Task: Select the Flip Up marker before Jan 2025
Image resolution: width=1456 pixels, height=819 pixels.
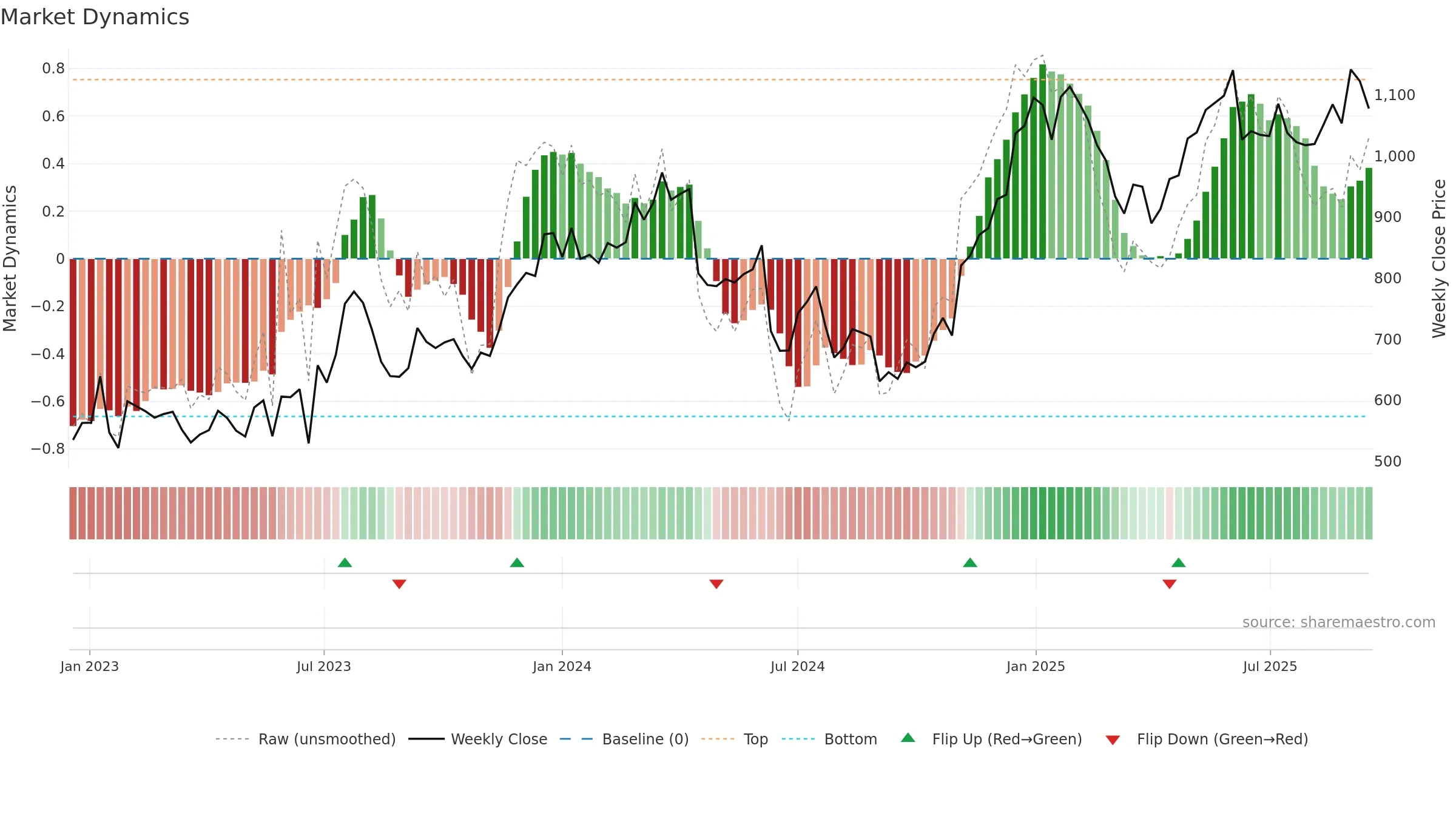Action: click(x=970, y=562)
